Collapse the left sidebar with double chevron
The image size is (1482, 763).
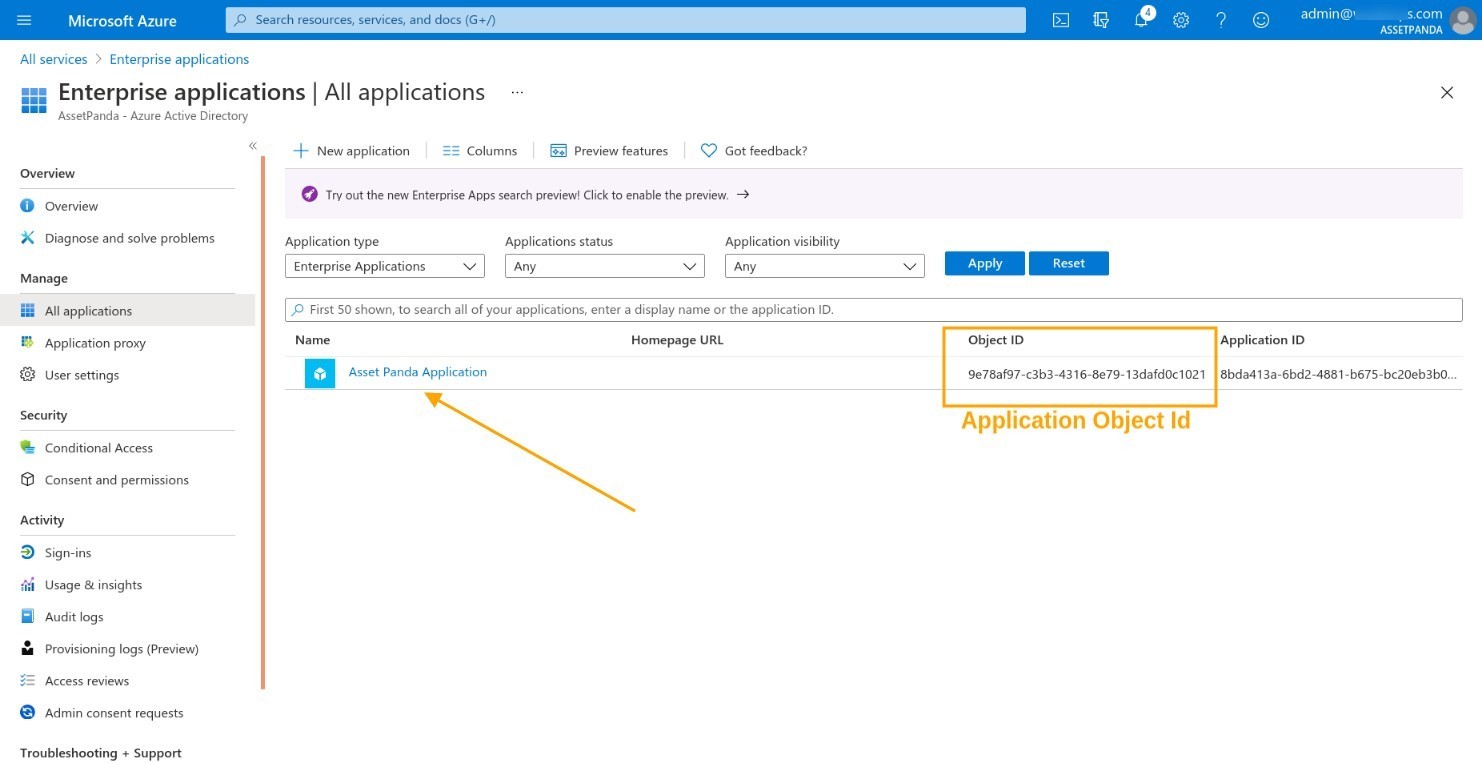click(253, 146)
